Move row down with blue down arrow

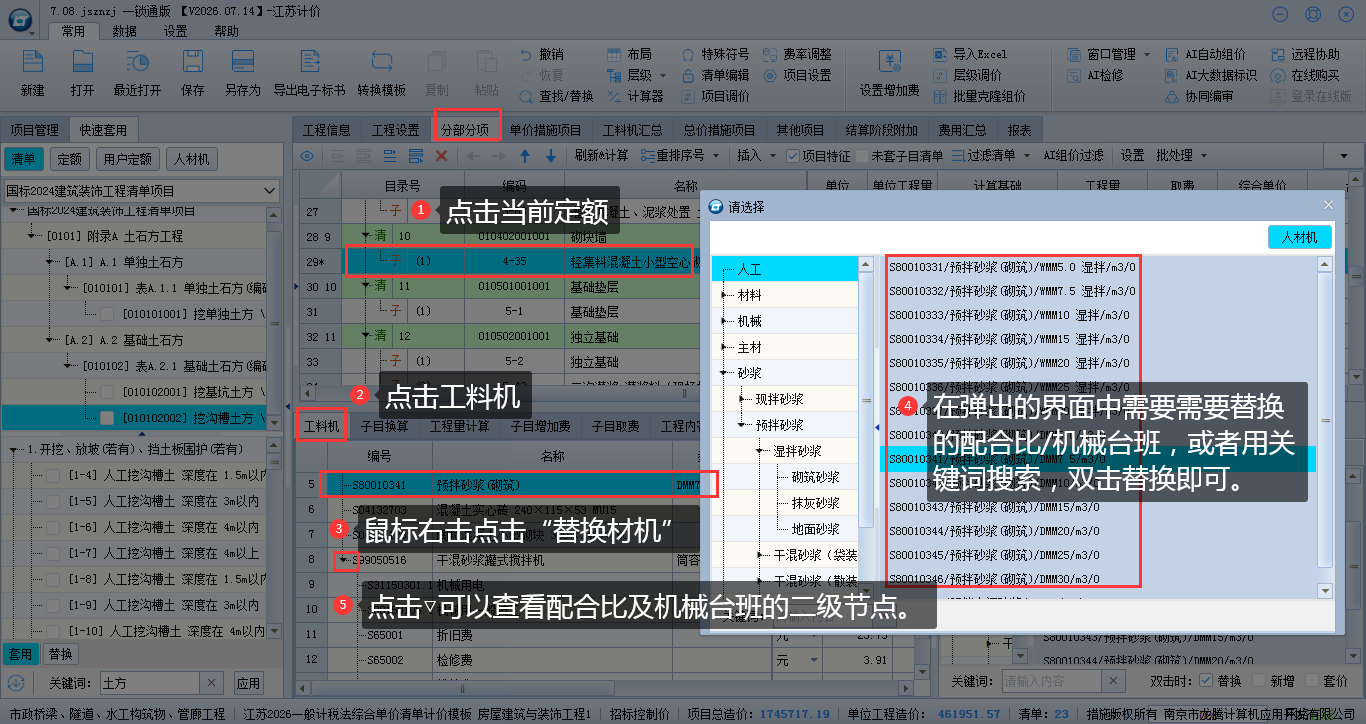coord(550,156)
